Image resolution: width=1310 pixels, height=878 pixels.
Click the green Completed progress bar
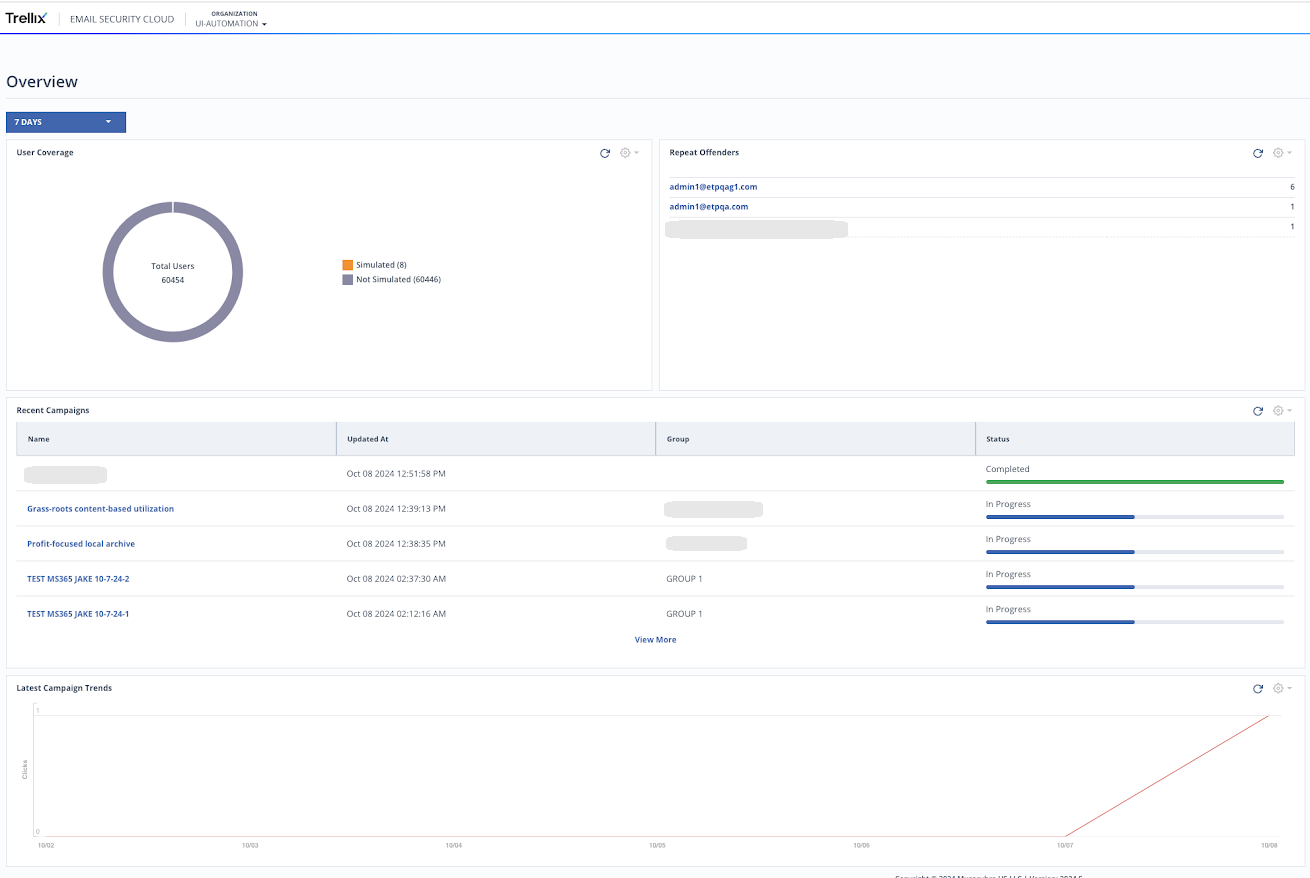click(1135, 482)
